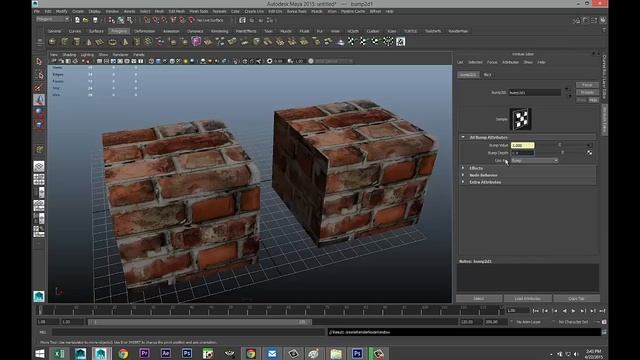Toggle viewport gamma icon

click(290, 61)
